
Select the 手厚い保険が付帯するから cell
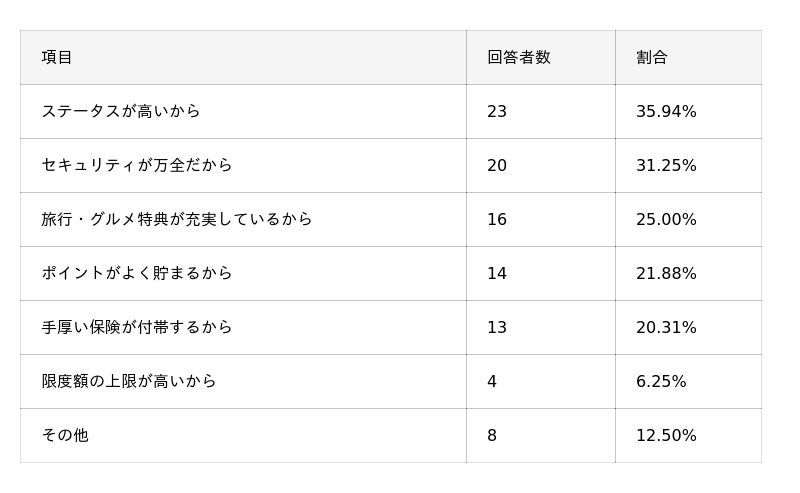[x=137, y=327]
